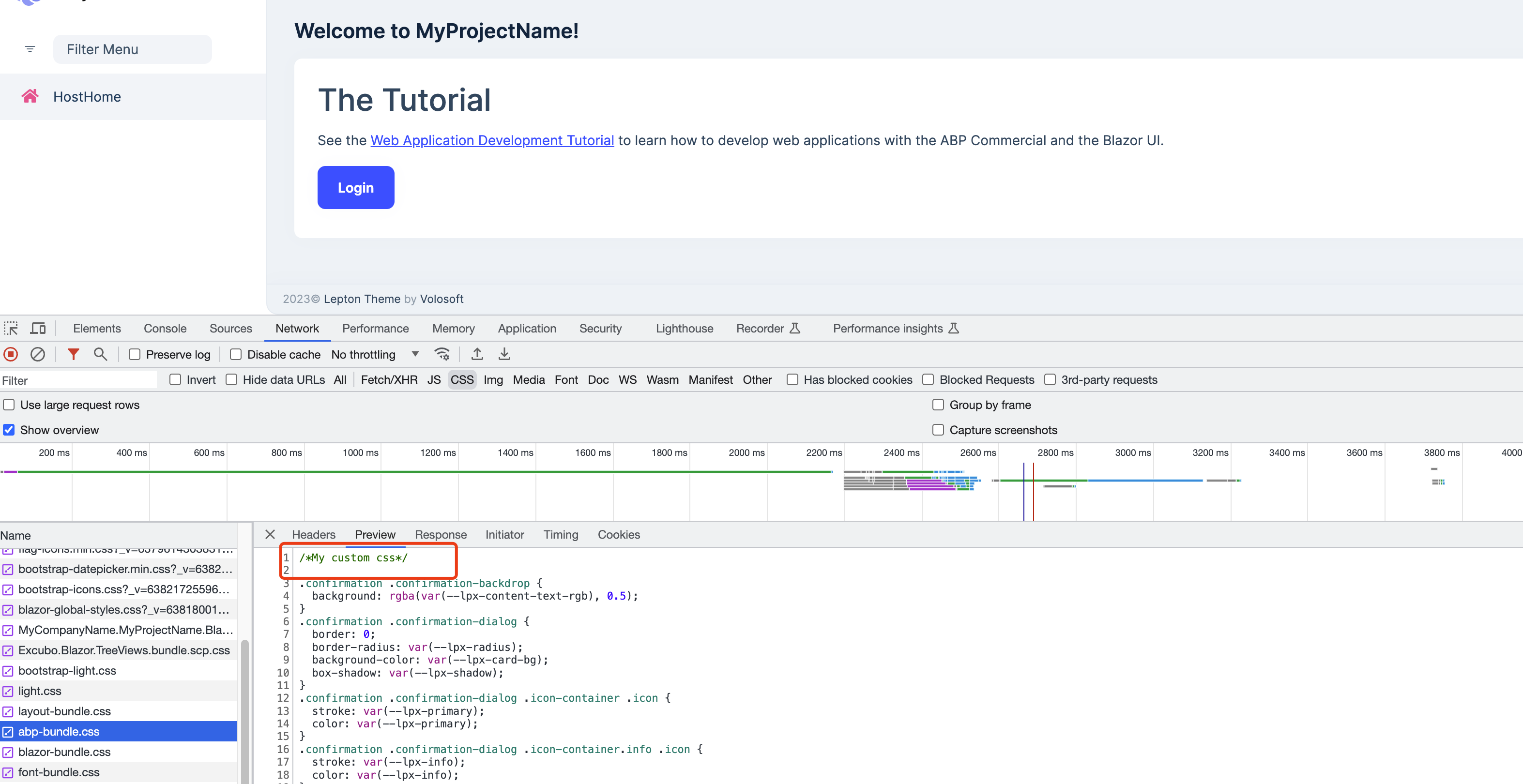Switch to the Console tab
The image size is (1523, 784).
point(165,328)
